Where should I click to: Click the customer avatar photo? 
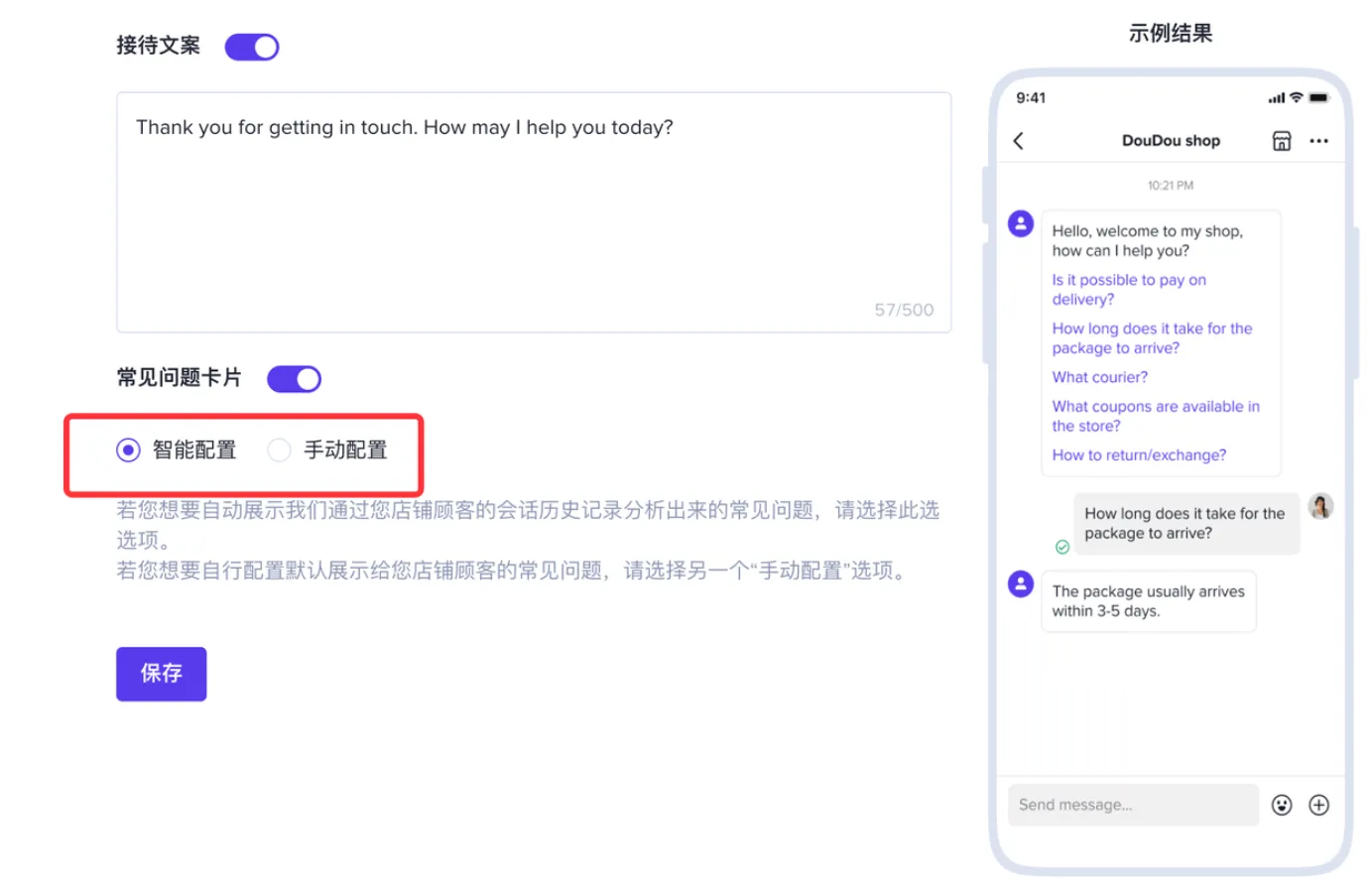pyautogui.click(x=1320, y=506)
